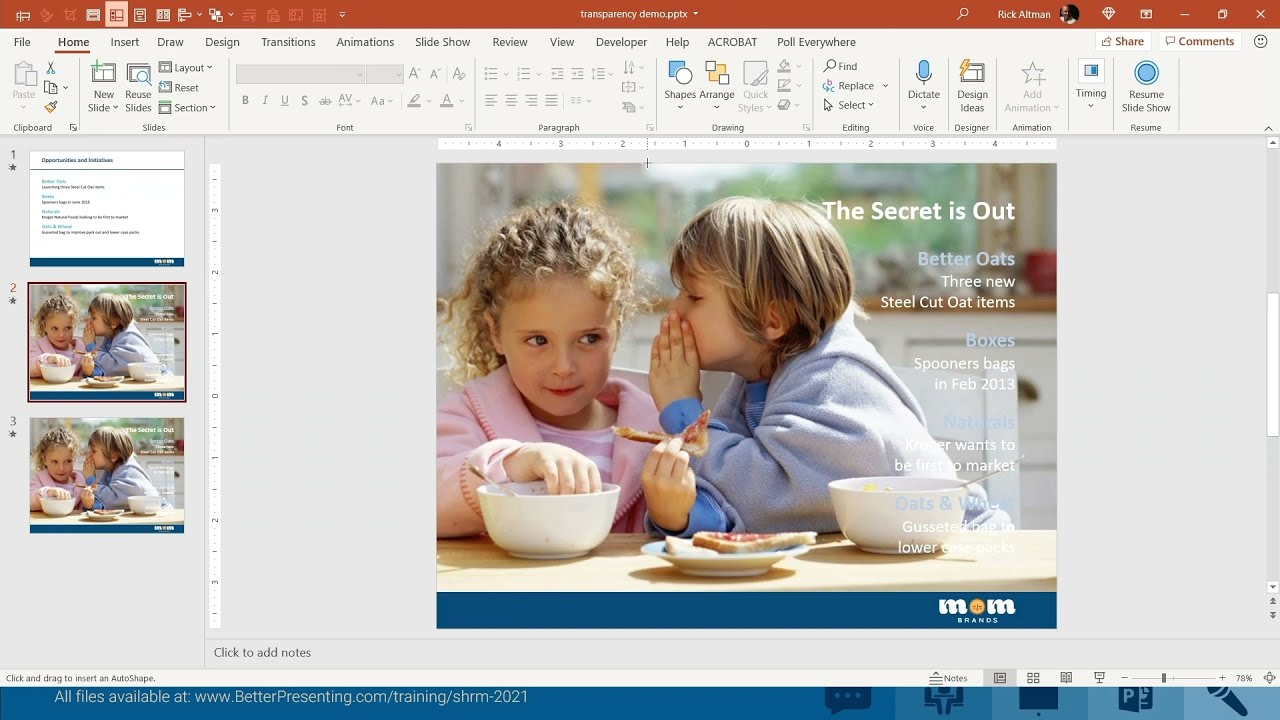Image resolution: width=1280 pixels, height=720 pixels.
Task: Click Fit slide to window icon
Action: click(1269, 678)
